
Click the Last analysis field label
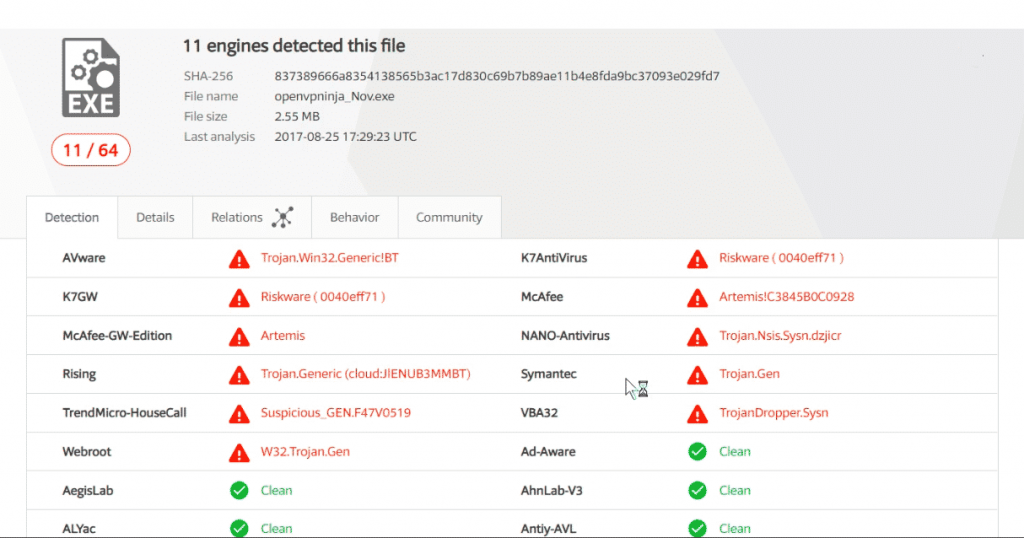(219, 136)
